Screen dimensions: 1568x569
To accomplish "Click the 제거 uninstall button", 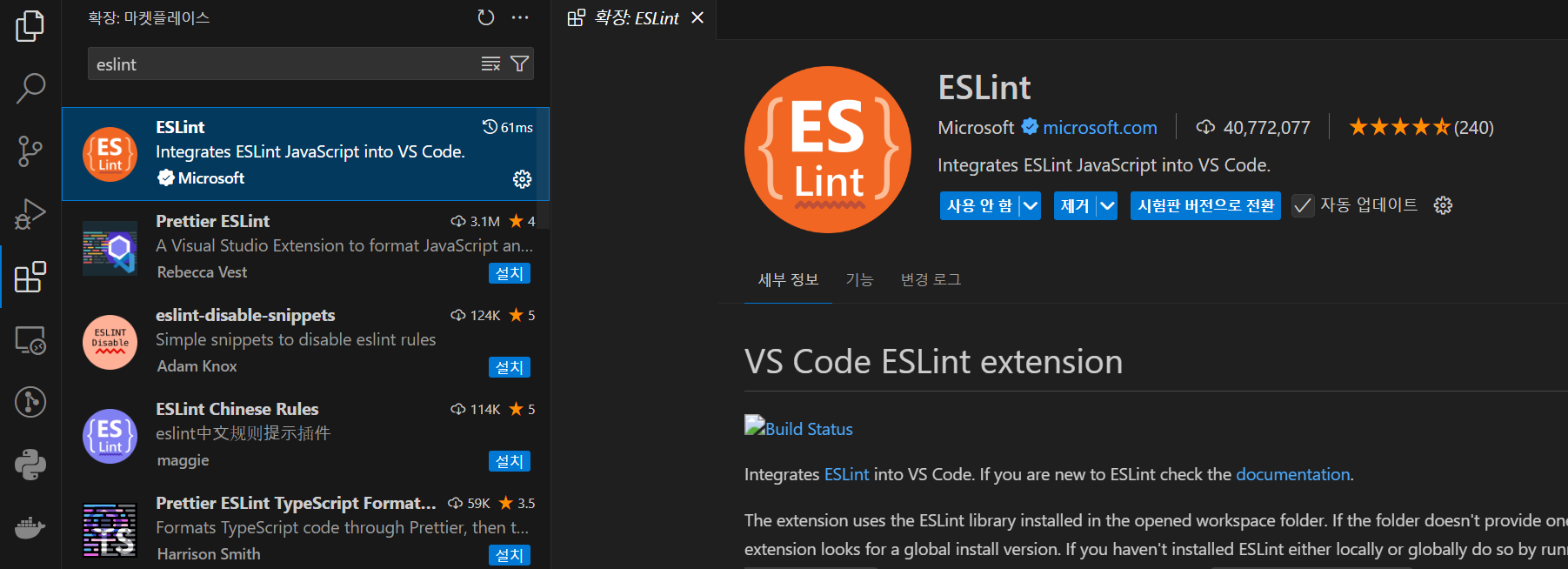I will [x=1075, y=205].
